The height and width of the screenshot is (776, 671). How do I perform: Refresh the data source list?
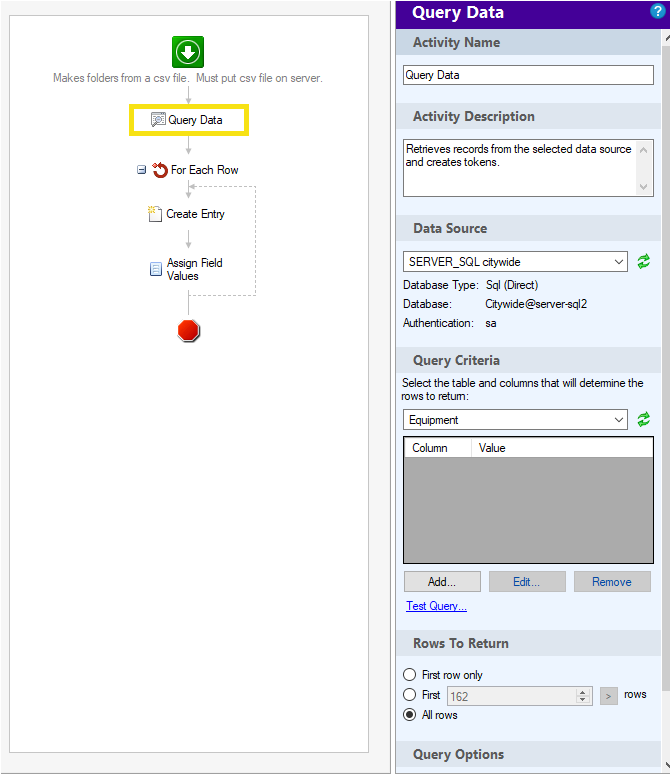tap(643, 261)
